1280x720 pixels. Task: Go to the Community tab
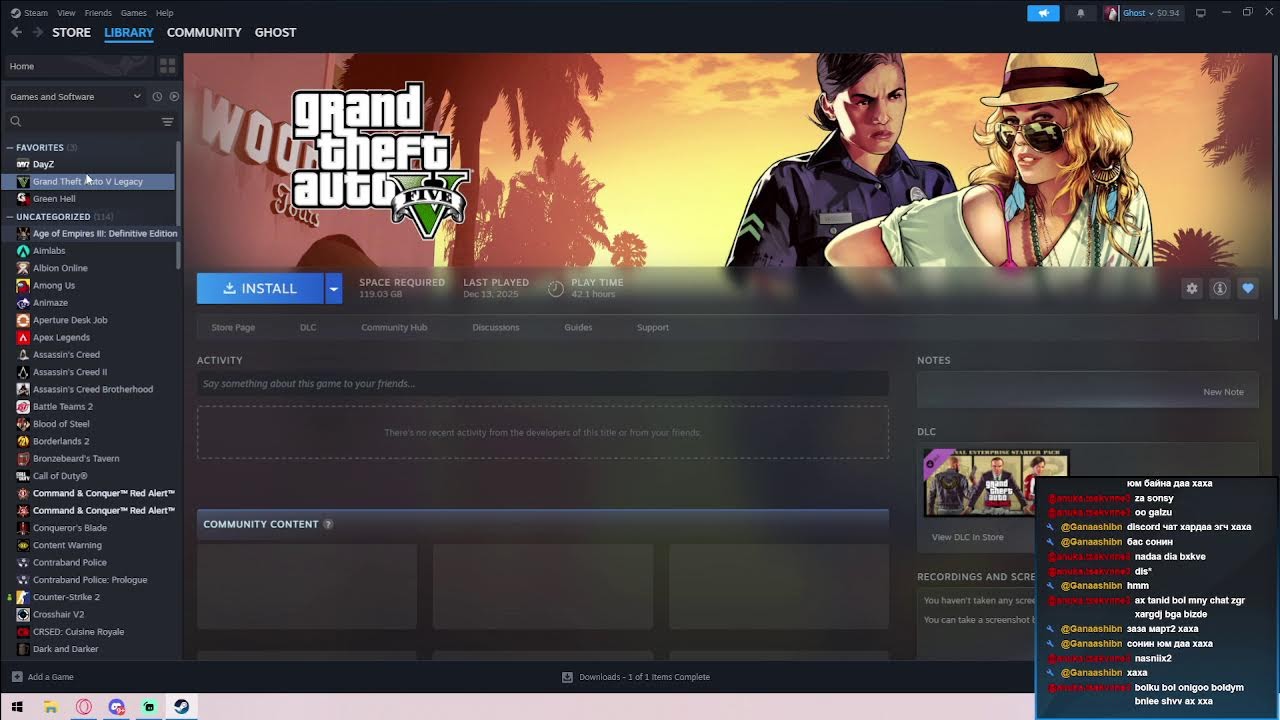tap(204, 32)
